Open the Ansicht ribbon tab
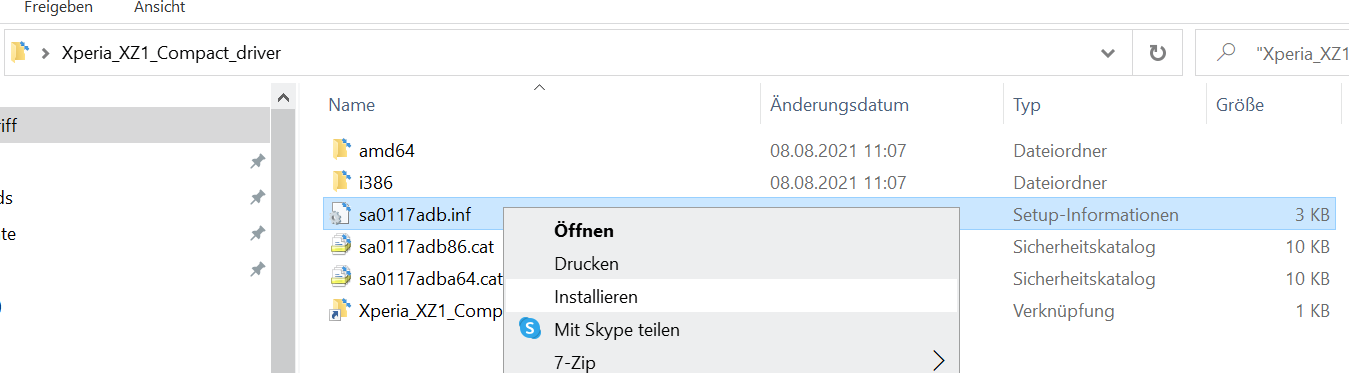 pyautogui.click(x=159, y=8)
